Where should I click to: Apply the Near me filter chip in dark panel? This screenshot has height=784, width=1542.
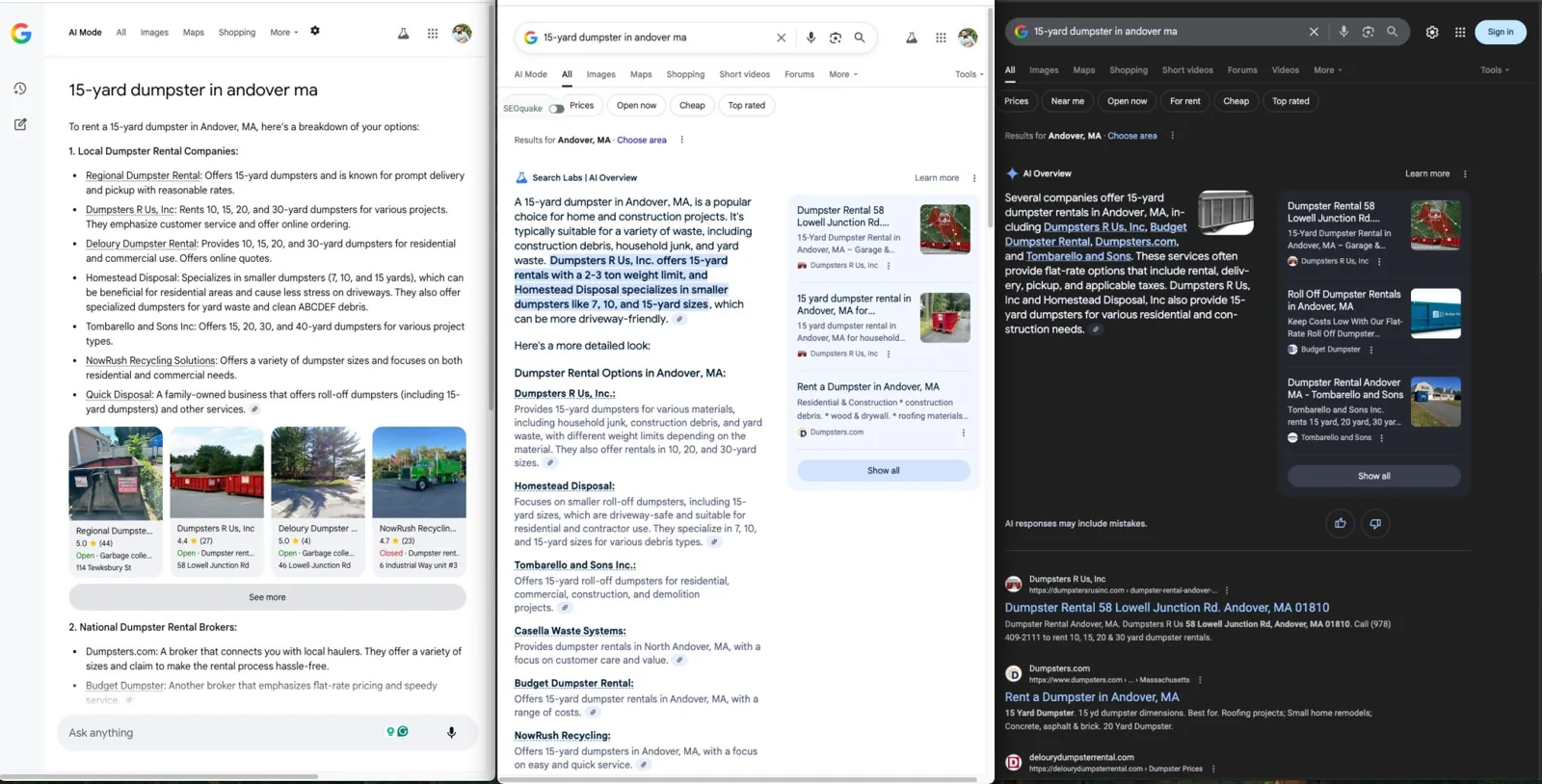pos(1067,101)
